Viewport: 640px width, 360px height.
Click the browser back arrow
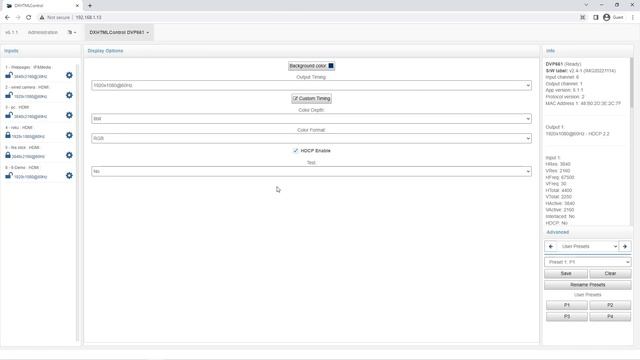tap(7, 18)
